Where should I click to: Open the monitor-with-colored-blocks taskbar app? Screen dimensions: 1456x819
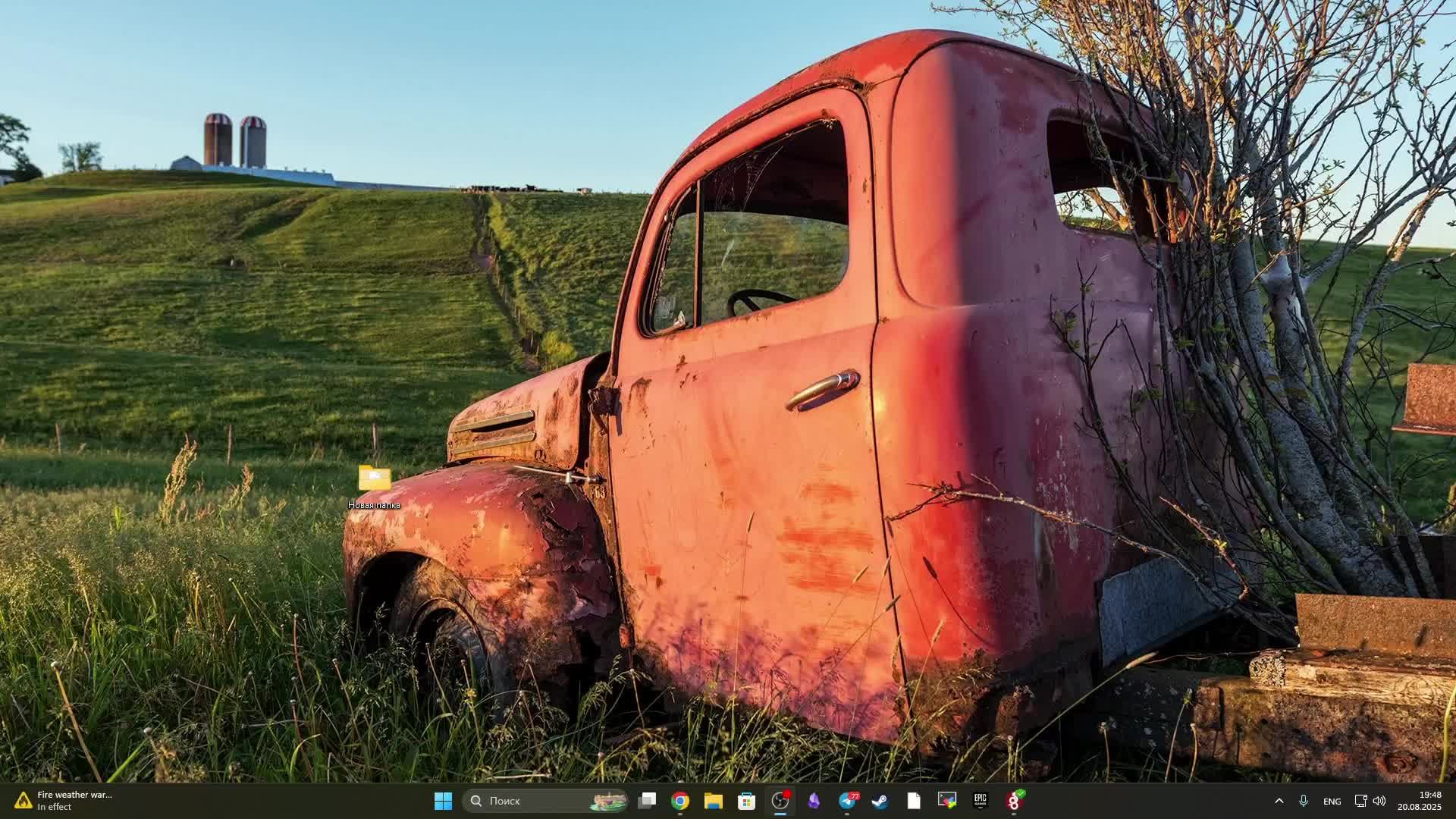[946, 801]
